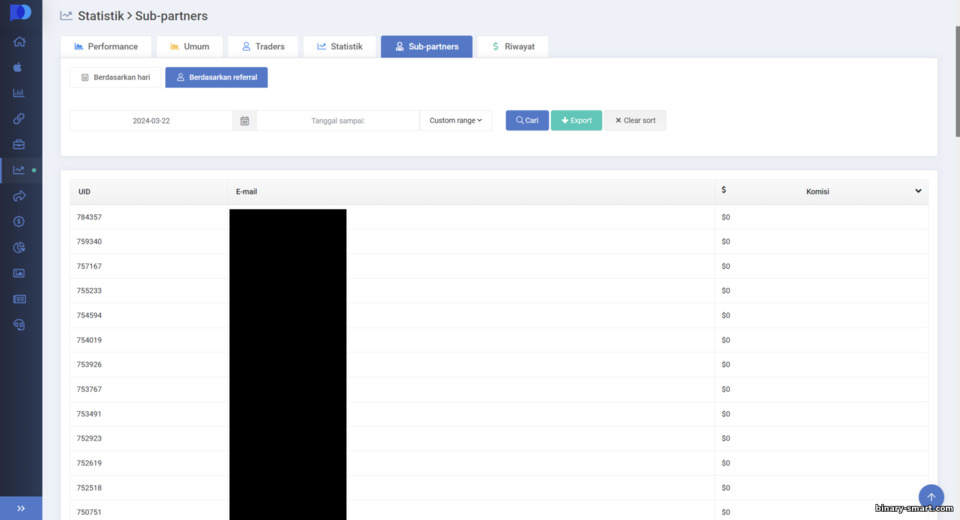
Task: Open the support headset icon in sidebar
Action: (x=19, y=325)
